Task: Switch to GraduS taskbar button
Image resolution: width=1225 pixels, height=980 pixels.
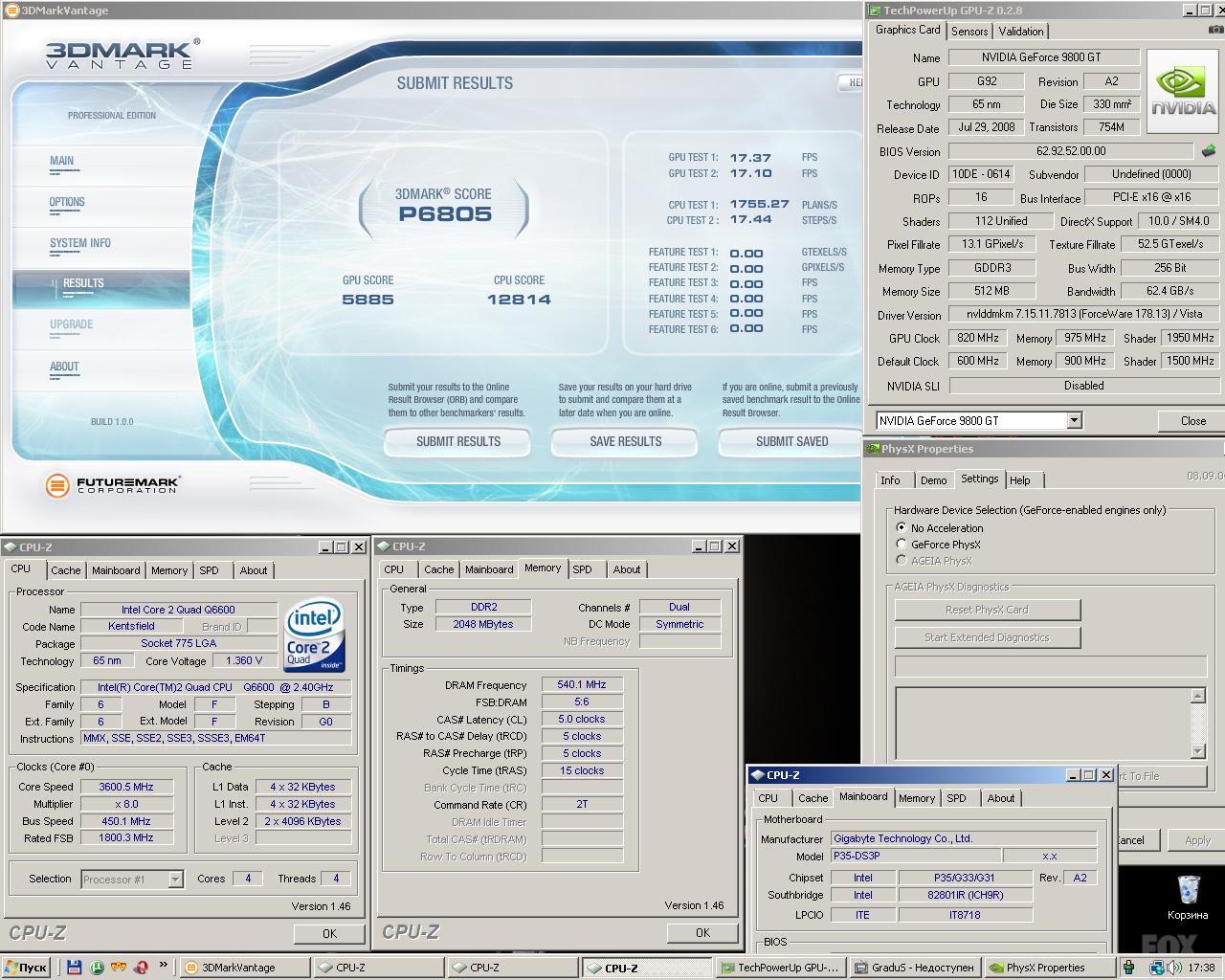Action: [x=914, y=967]
